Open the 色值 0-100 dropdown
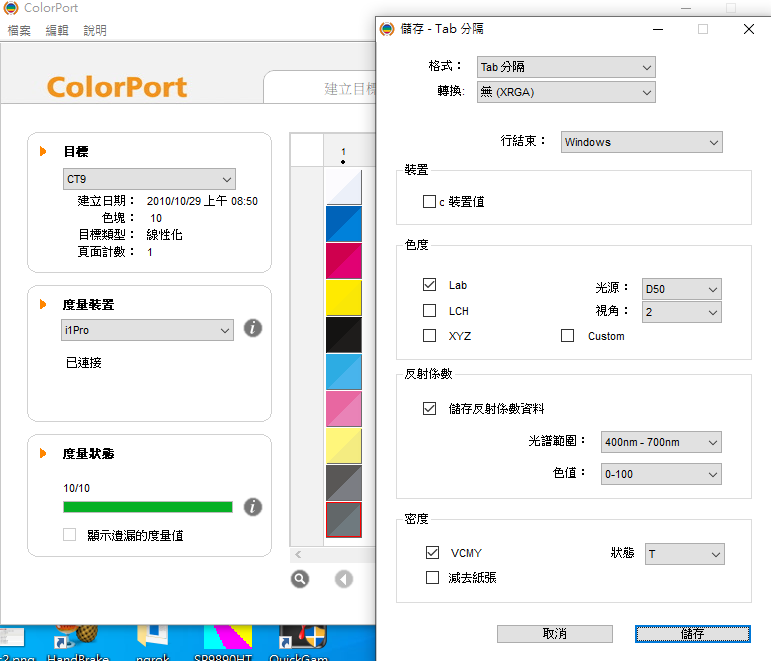 coord(661,474)
